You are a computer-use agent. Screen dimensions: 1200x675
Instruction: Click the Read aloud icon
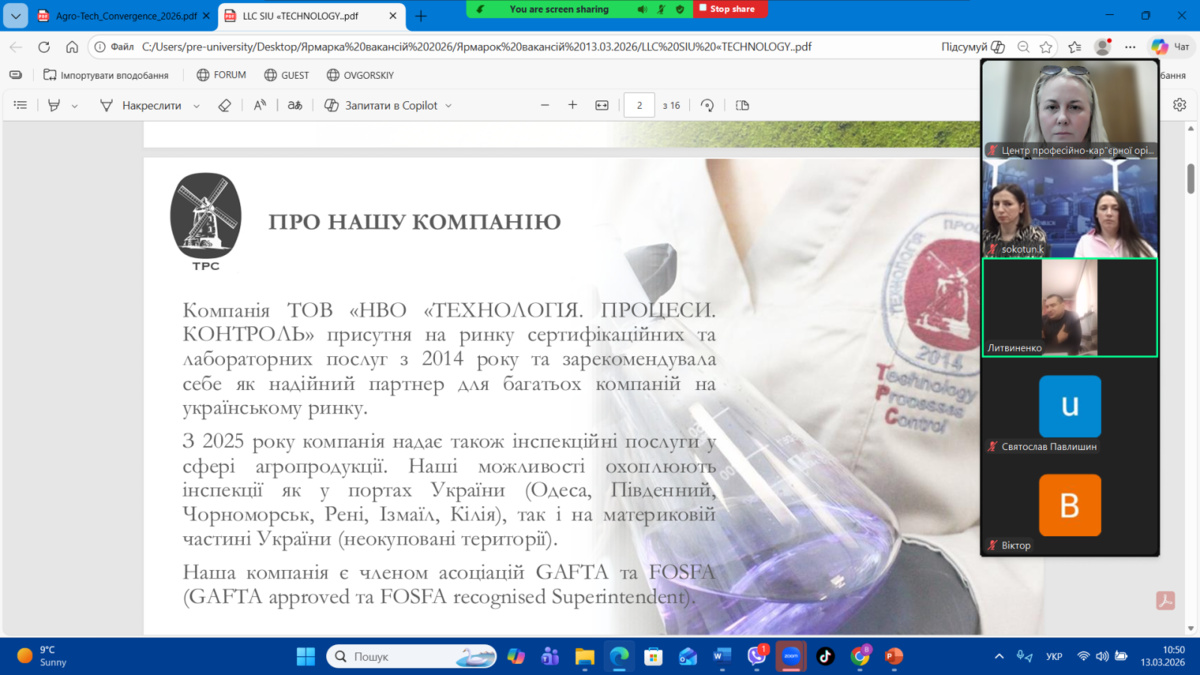click(x=260, y=105)
